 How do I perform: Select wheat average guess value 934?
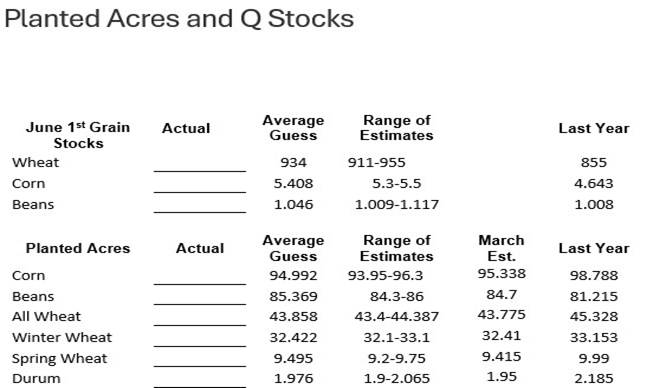[293, 162]
